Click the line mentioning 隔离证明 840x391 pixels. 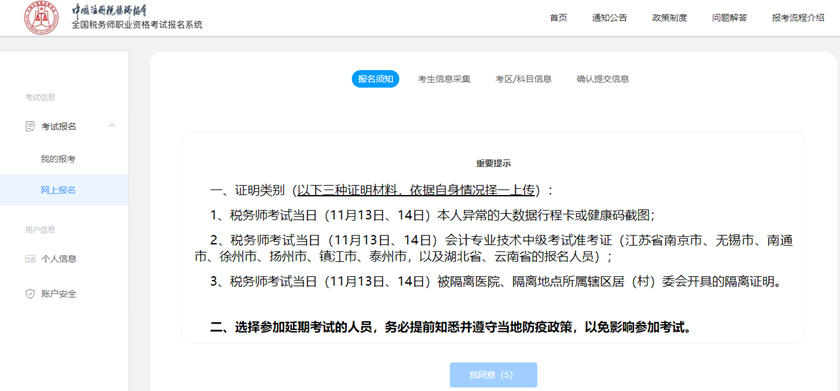496,281
